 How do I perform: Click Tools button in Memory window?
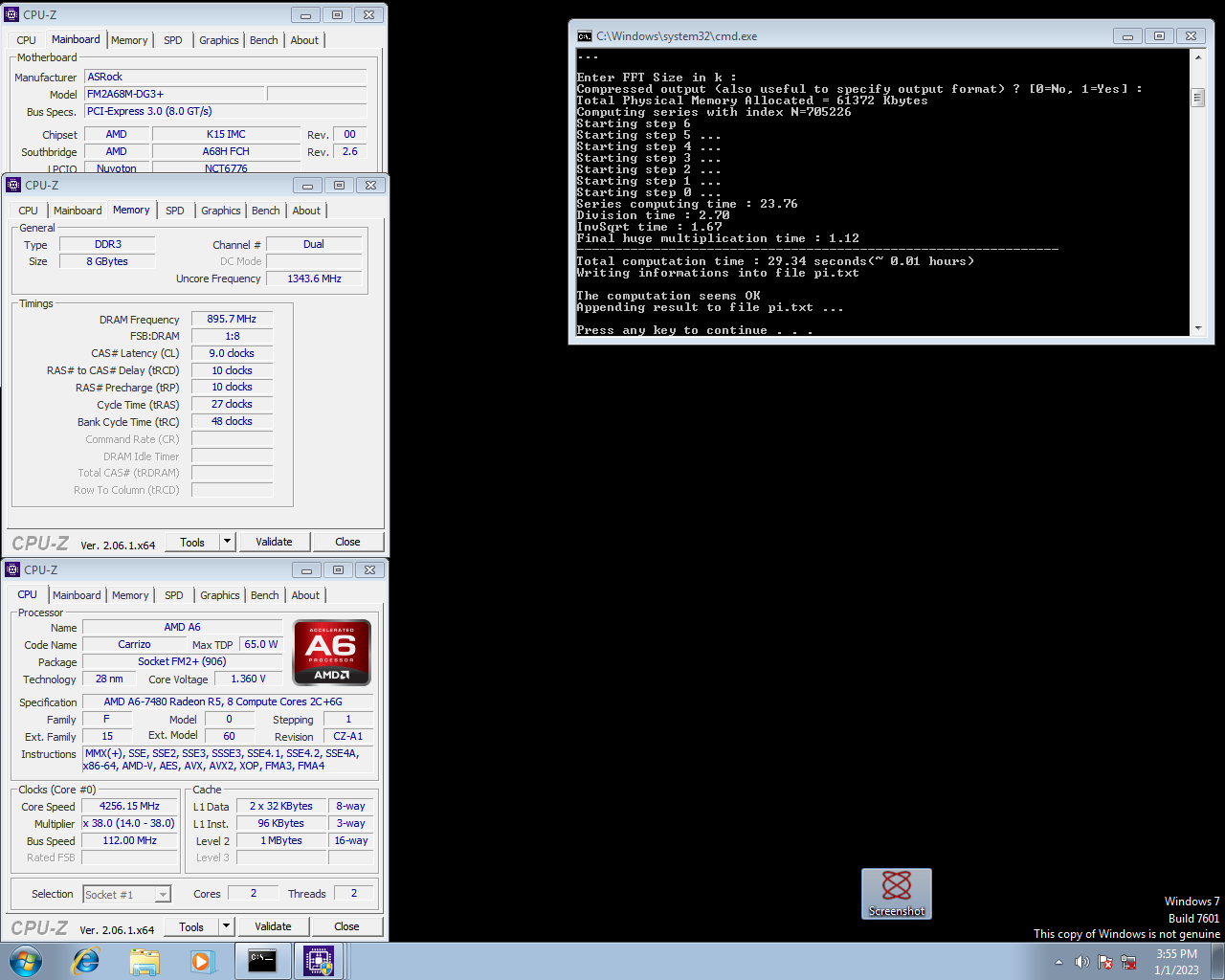click(192, 542)
